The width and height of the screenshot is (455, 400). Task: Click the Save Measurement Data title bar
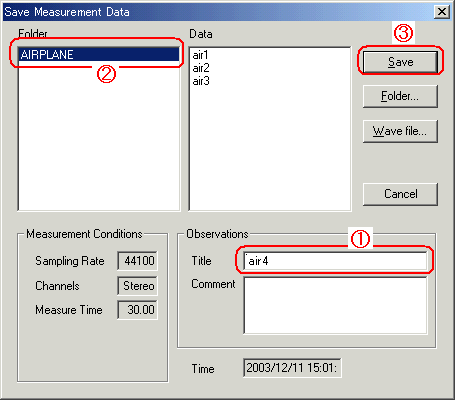217,12
